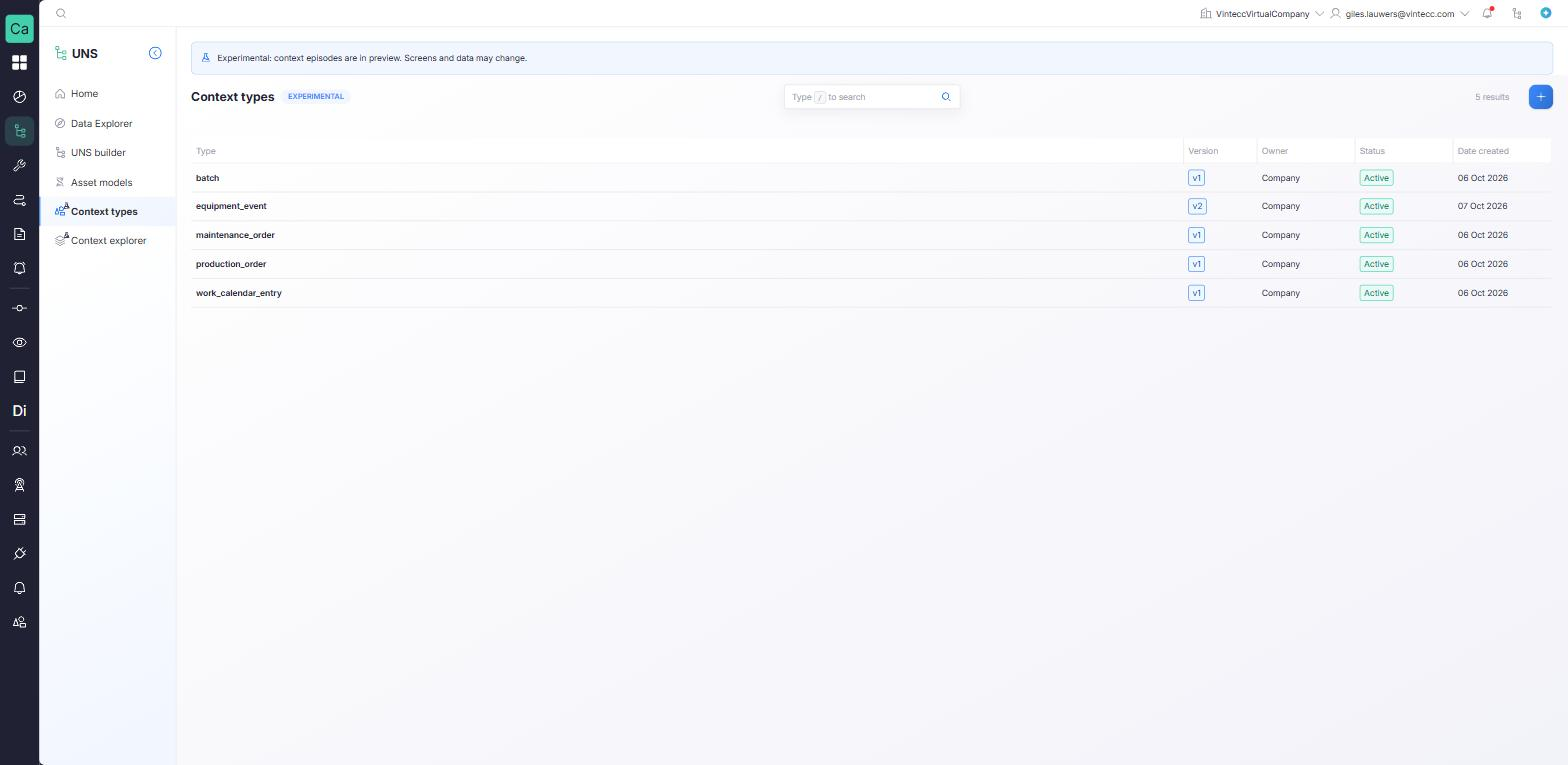Click the hierarchy tree icon in top bar
This screenshot has width=1568, height=765.
1517,13
